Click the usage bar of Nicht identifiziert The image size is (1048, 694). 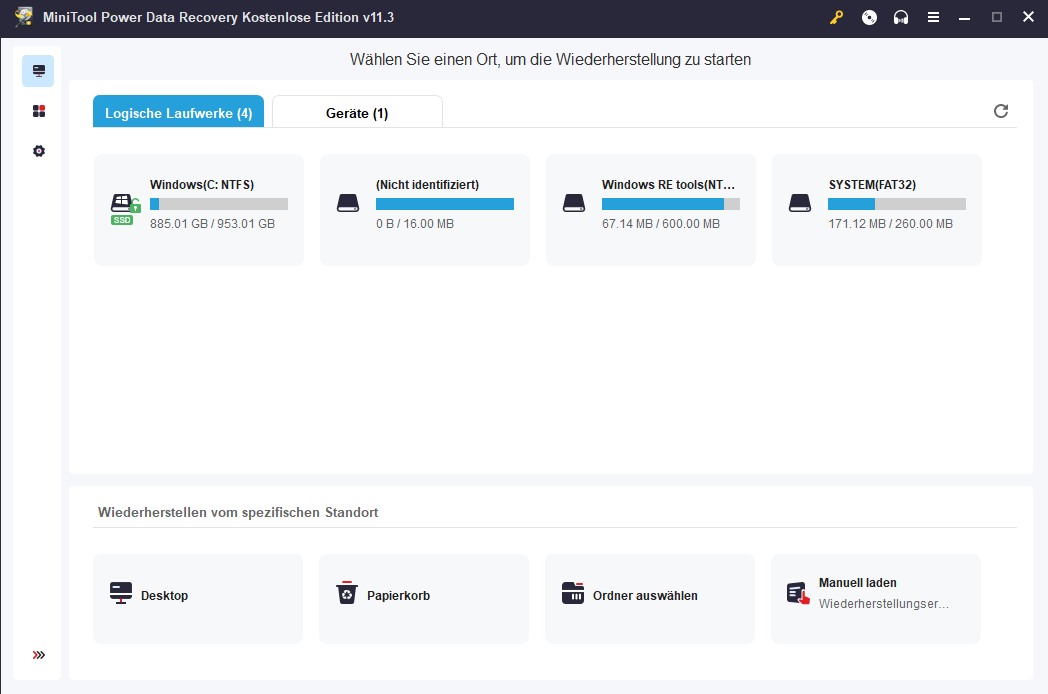coord(445,204)
